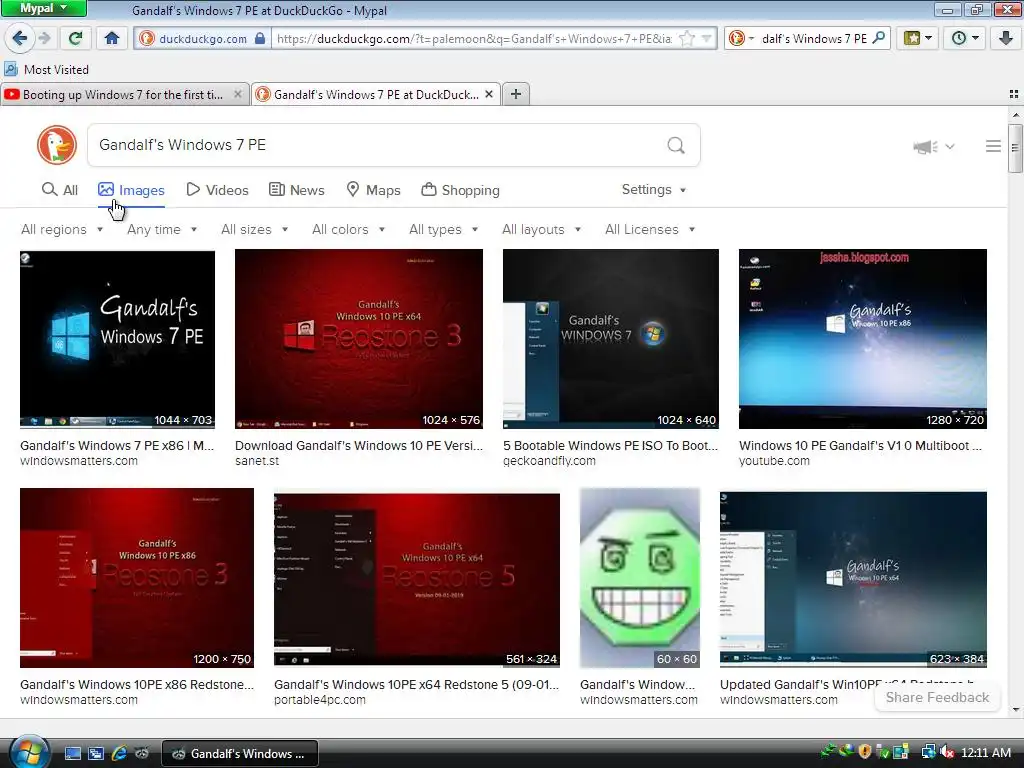Click the security shield tray icon
Image resolution: width=1024 pixels, height=768 pixels.
click(x=865, y=752)
